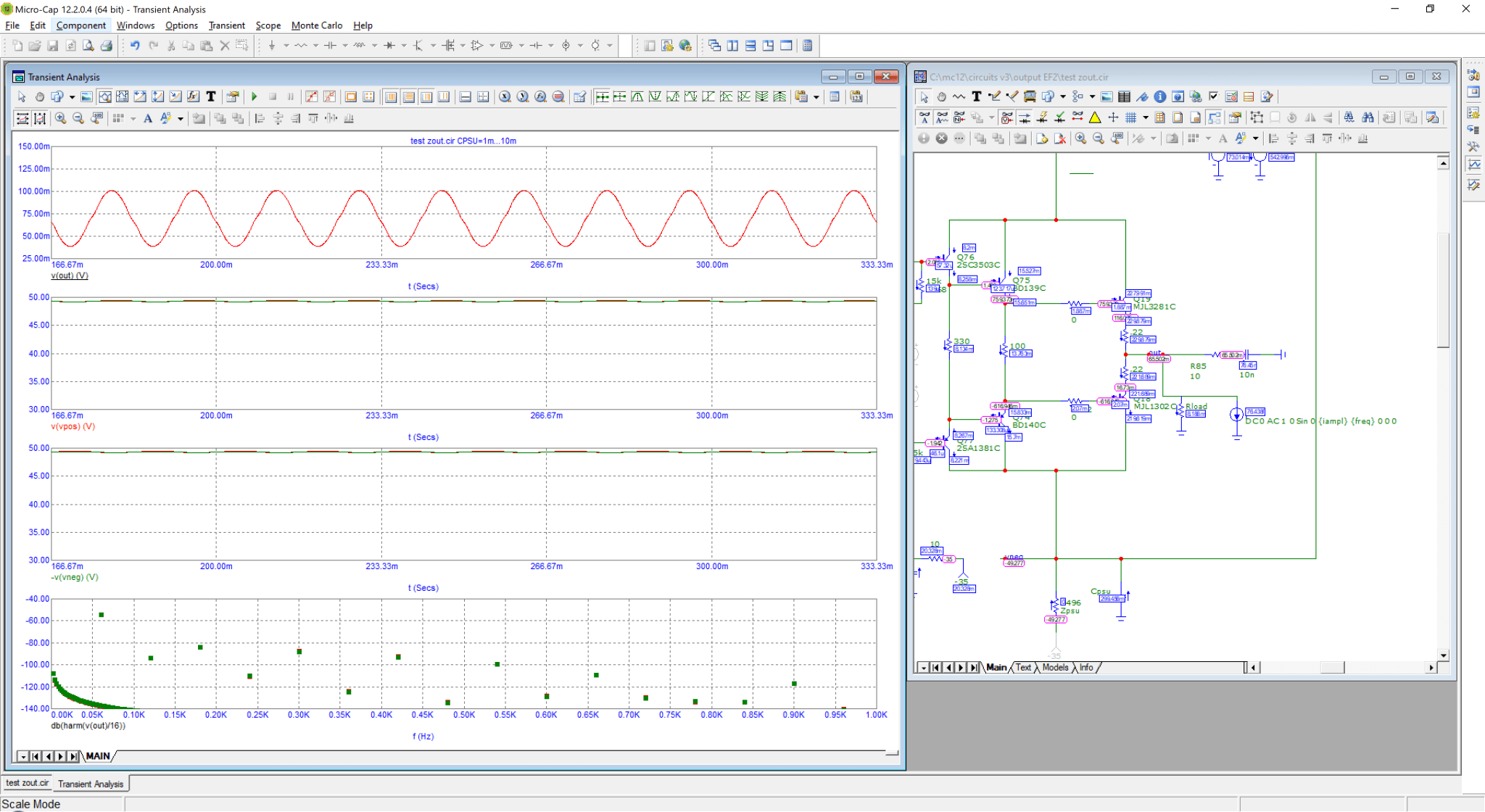Click the Resistor component icon in main toolbar
The height and width of the screenshot is (812, 1485).
(x=301, y=46)
